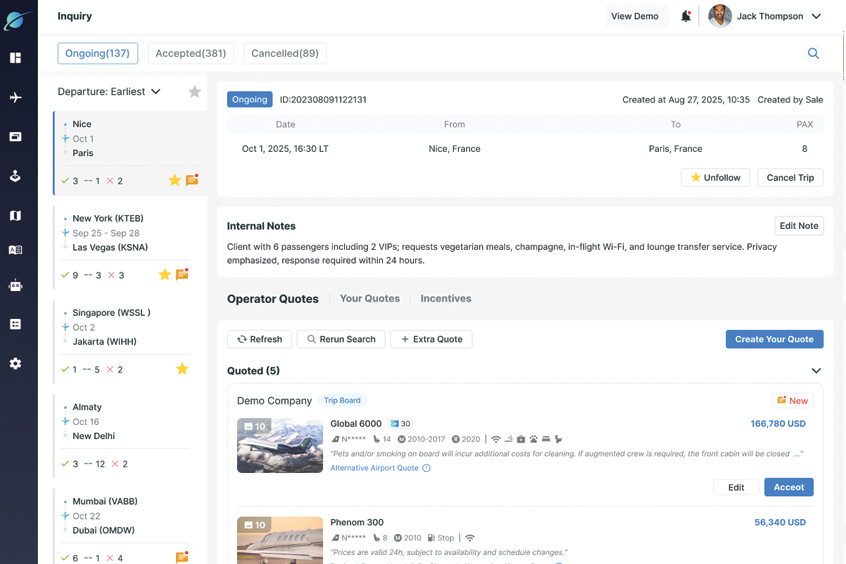Image resolution: width=846 pixels, height=564 pixels.
Task: Toggle the favorites star filter beside Departure sort
Action: [x=195, y=92]
